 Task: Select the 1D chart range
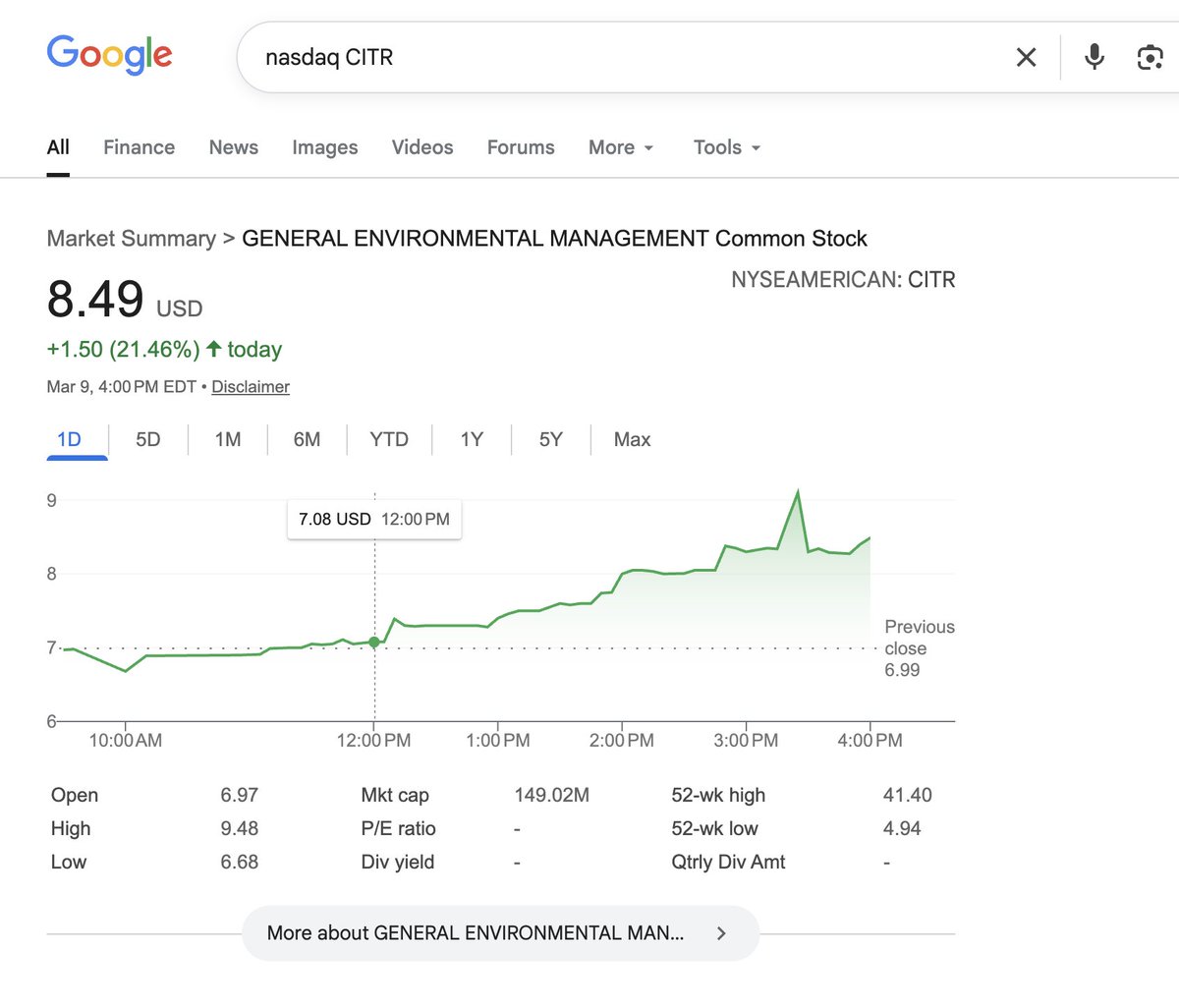coord(69,439)
